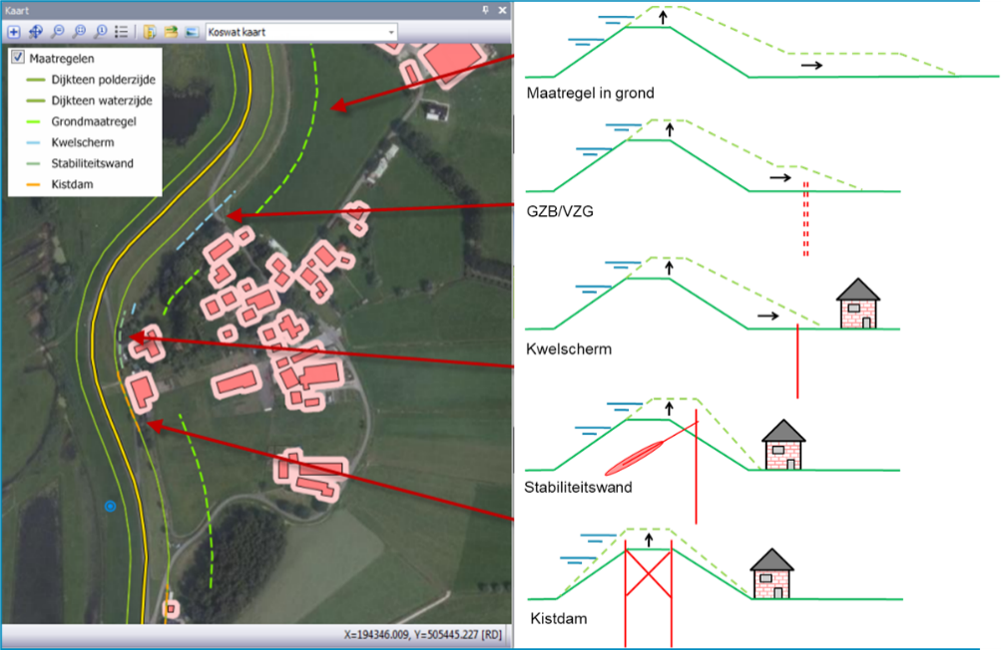Select the Kwelscherm legend entry
The image size is (1001, 650).
(82, 142)
